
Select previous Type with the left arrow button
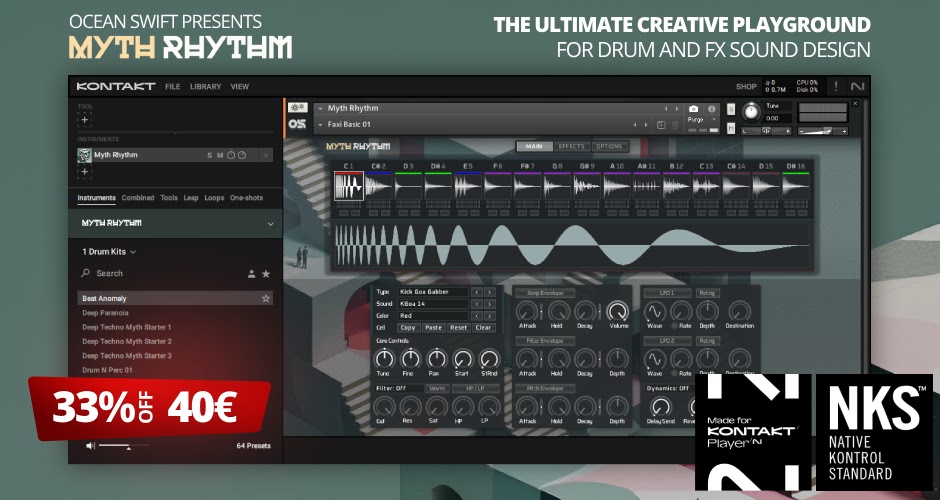[477, 292]
